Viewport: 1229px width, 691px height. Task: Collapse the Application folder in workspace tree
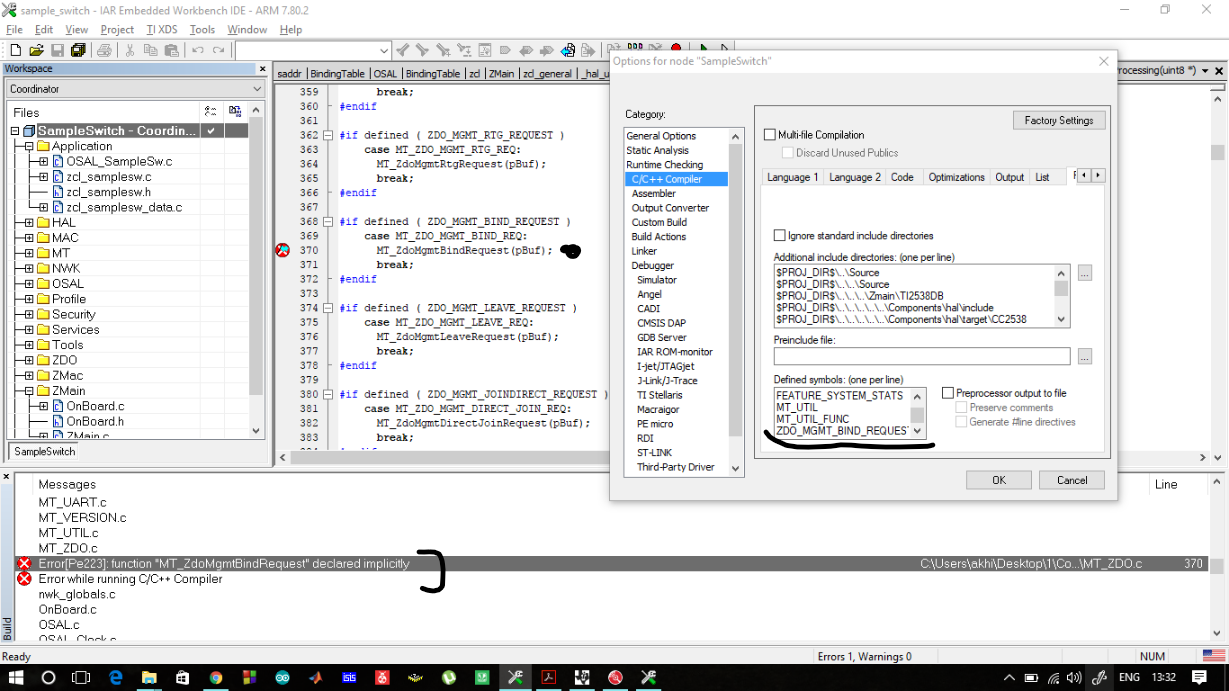(x=29, y=146)
